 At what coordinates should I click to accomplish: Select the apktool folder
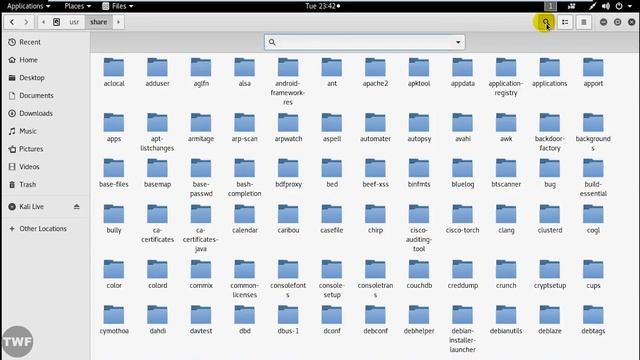pyautogui.click(x=419, y=72)
